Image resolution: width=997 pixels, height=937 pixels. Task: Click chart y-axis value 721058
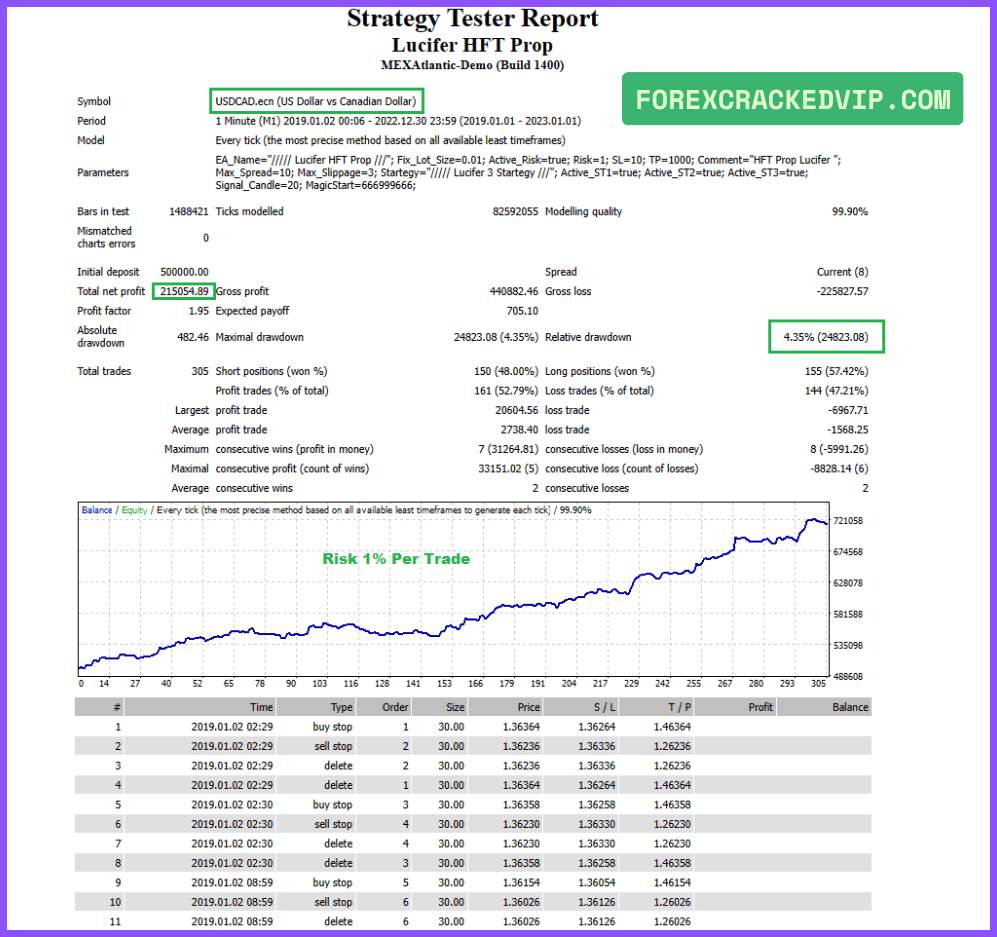848,521
